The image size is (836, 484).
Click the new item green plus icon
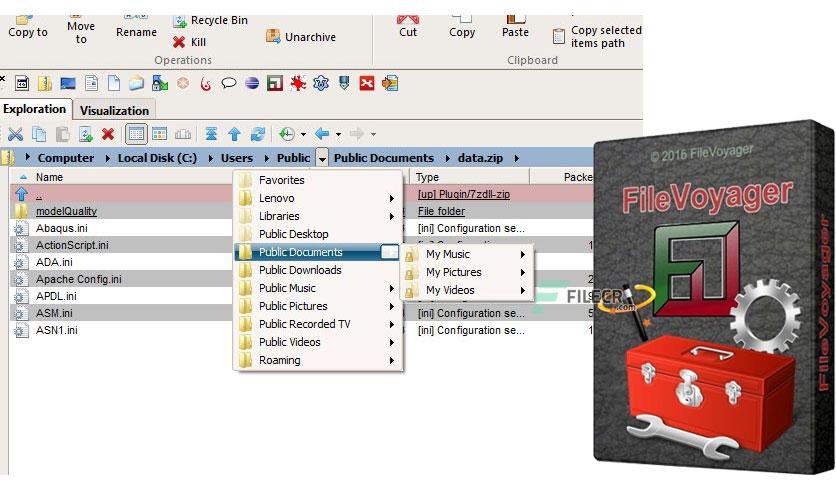click(85, 134)
